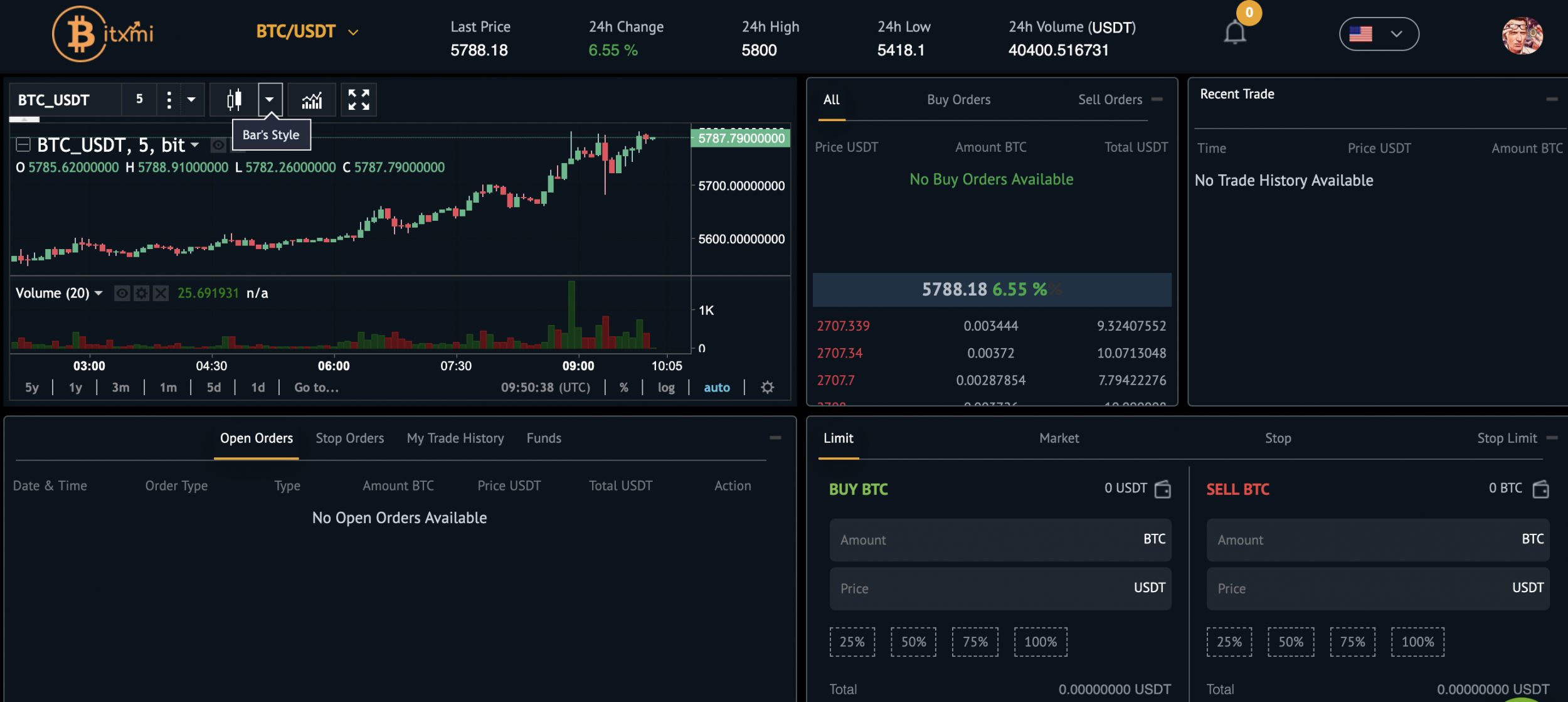Switch to Market order tab
Image resolution: width=1568 pixels, height=702 pixels.
[1059, 439]
